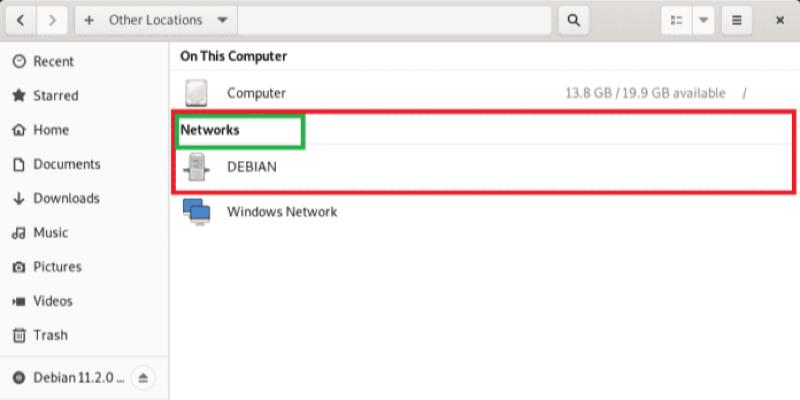
Task: Click the back navigation arrow
Action: (21, 20)
